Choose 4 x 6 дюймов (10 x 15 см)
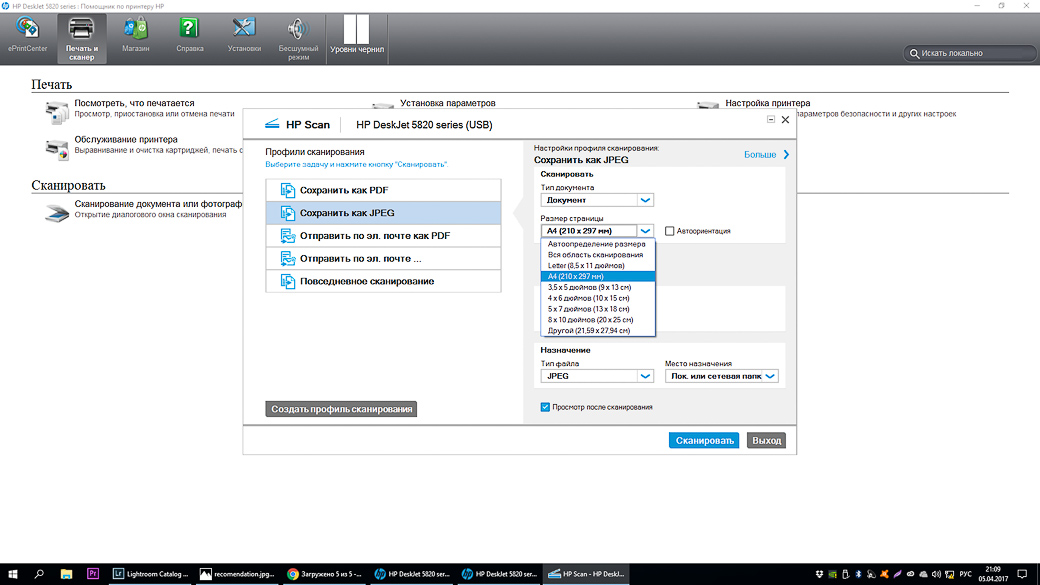The width and height of the screenshot is (1040, 585). coord(598,298)
